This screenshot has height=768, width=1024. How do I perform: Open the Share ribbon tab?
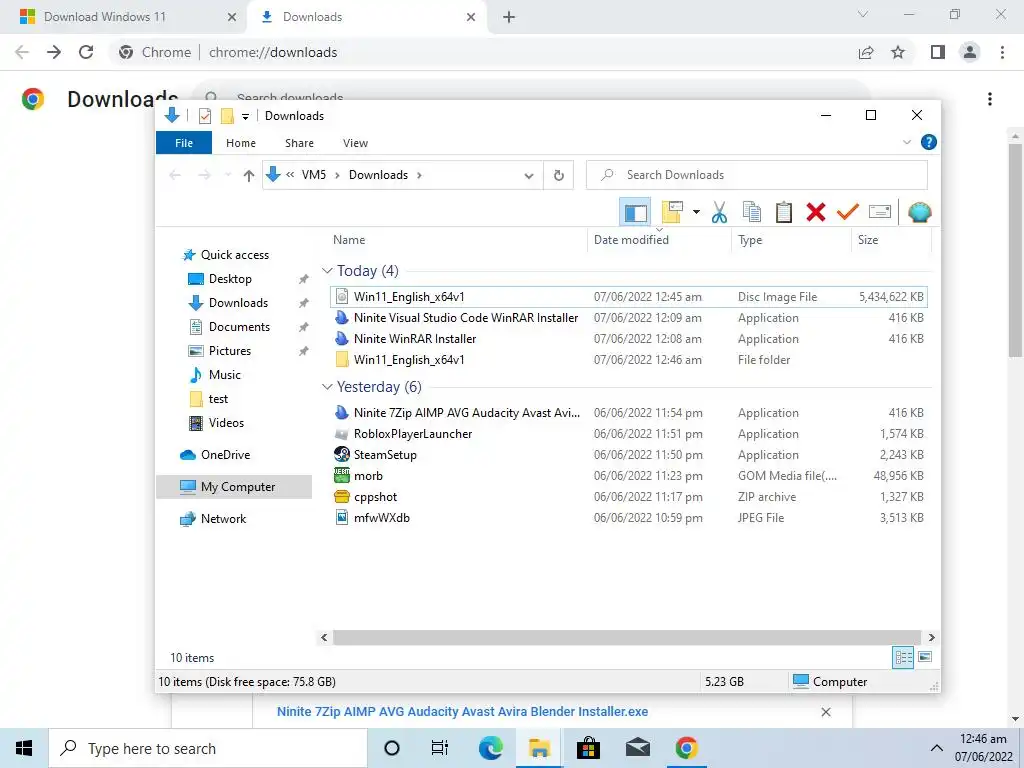[x=299, y=143]
